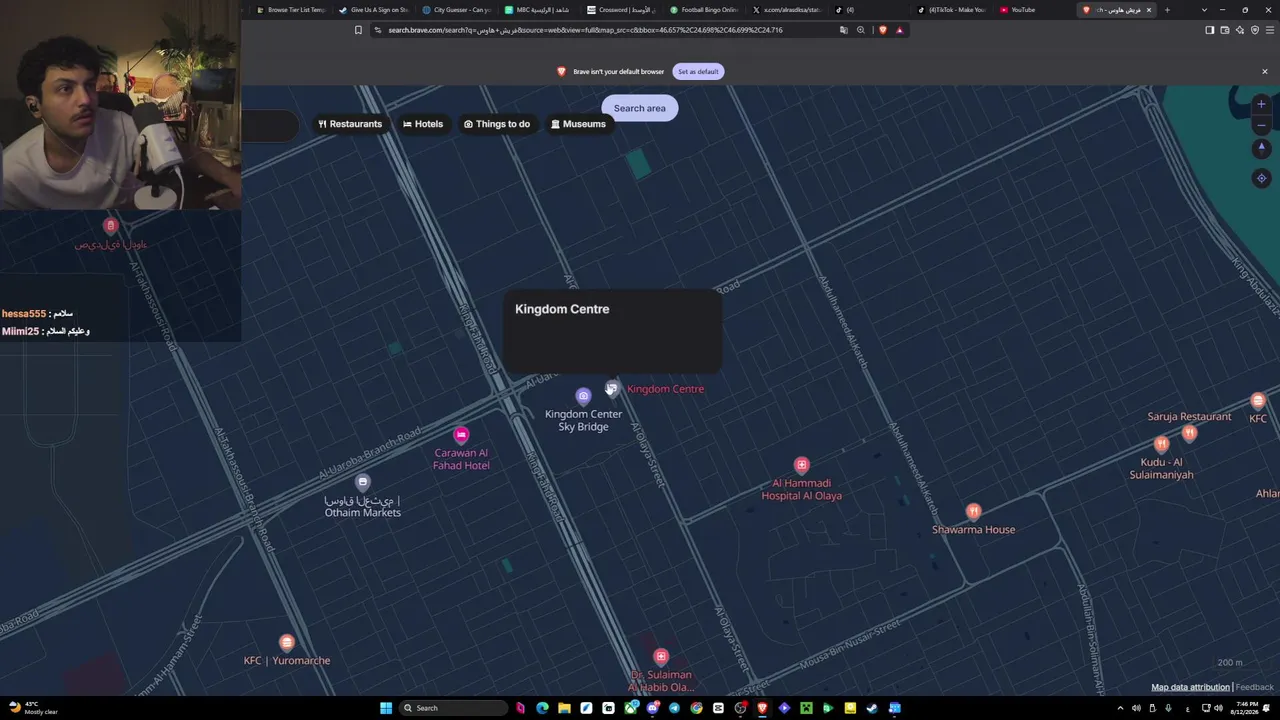Select Al Hammadi Hospital Al Olaya marker
The width and height of the screenshot is (1280, 720).
tap(801, 465)
